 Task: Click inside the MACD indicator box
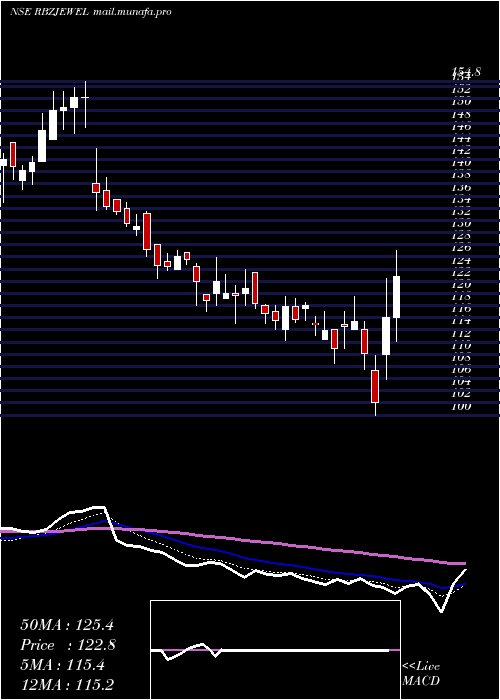coord(275,650)
